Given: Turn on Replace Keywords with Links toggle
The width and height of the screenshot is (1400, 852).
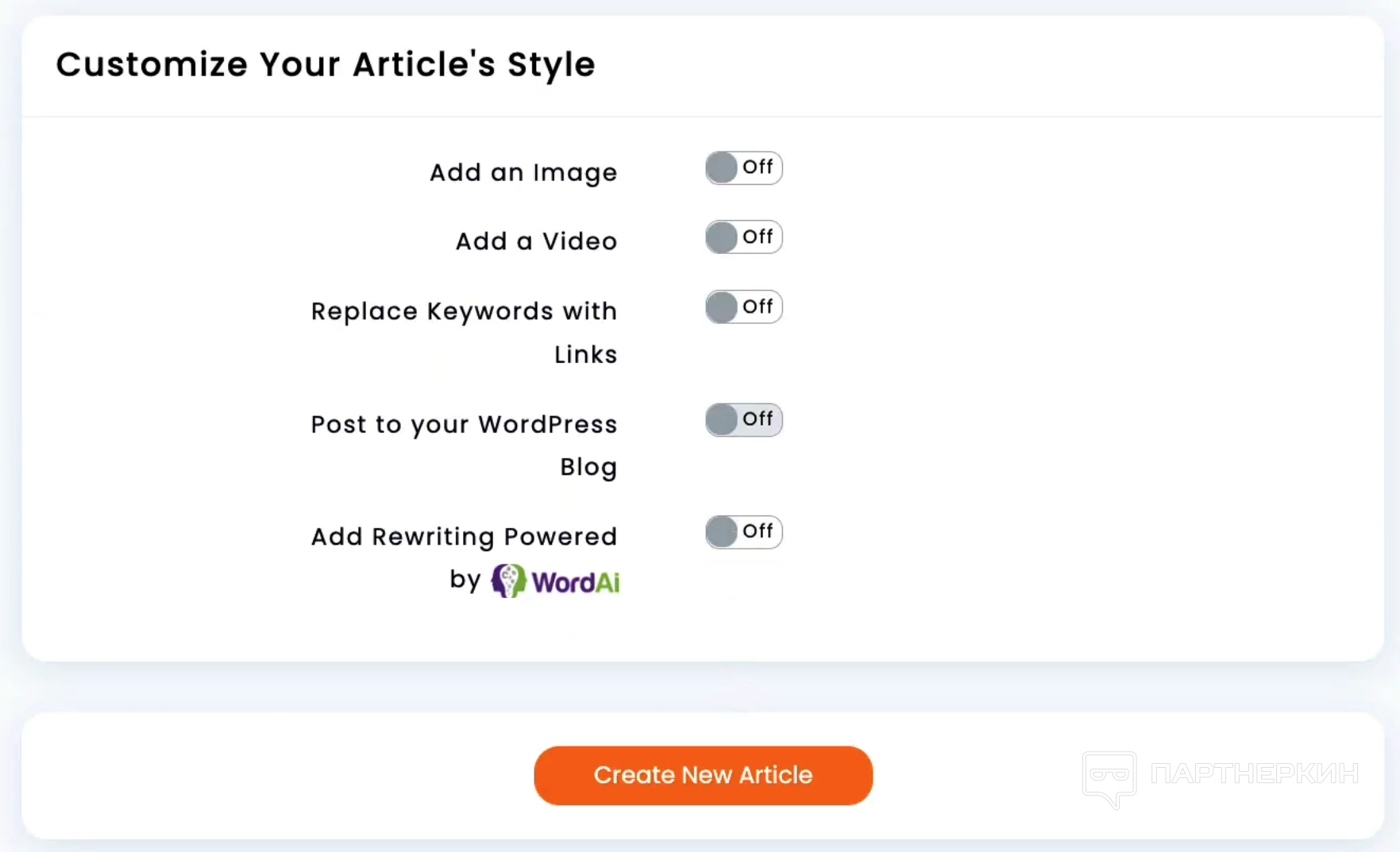Looking at the screenshot, I should point(743,307).
